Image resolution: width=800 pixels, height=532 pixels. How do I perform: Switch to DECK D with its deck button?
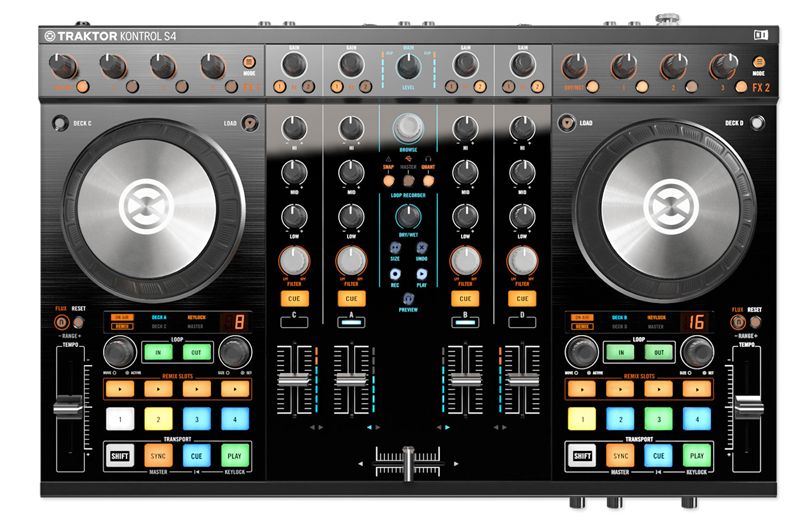757,122
